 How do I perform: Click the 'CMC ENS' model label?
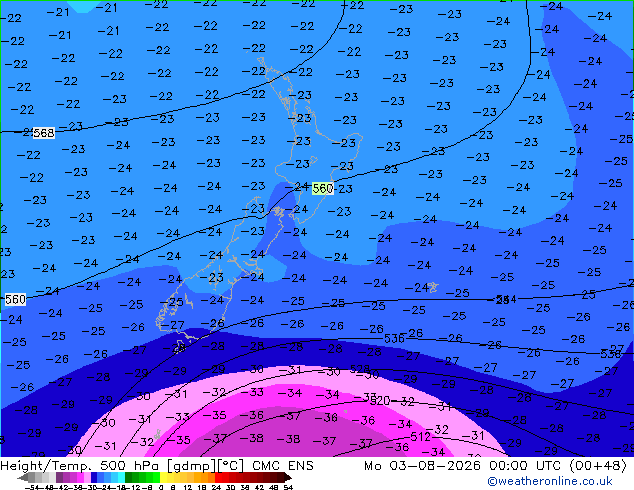point(283,466)
